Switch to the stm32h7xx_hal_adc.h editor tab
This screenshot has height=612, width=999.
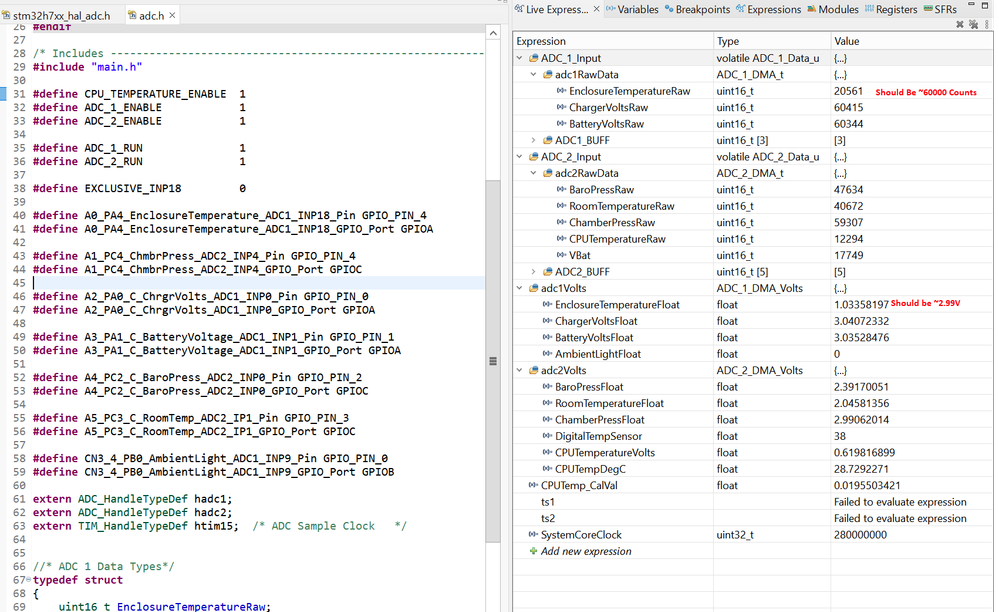point(56,15)
